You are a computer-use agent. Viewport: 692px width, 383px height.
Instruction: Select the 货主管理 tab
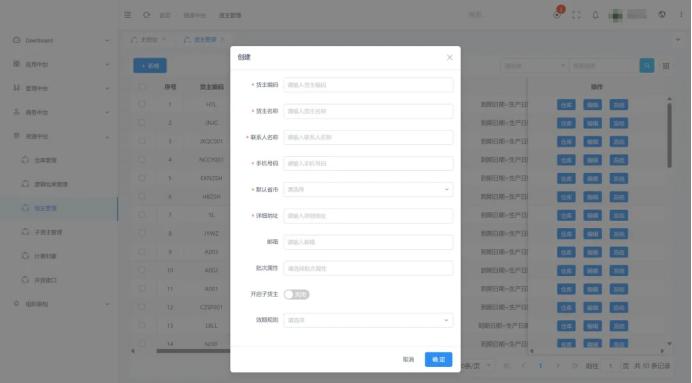[204, 39]
